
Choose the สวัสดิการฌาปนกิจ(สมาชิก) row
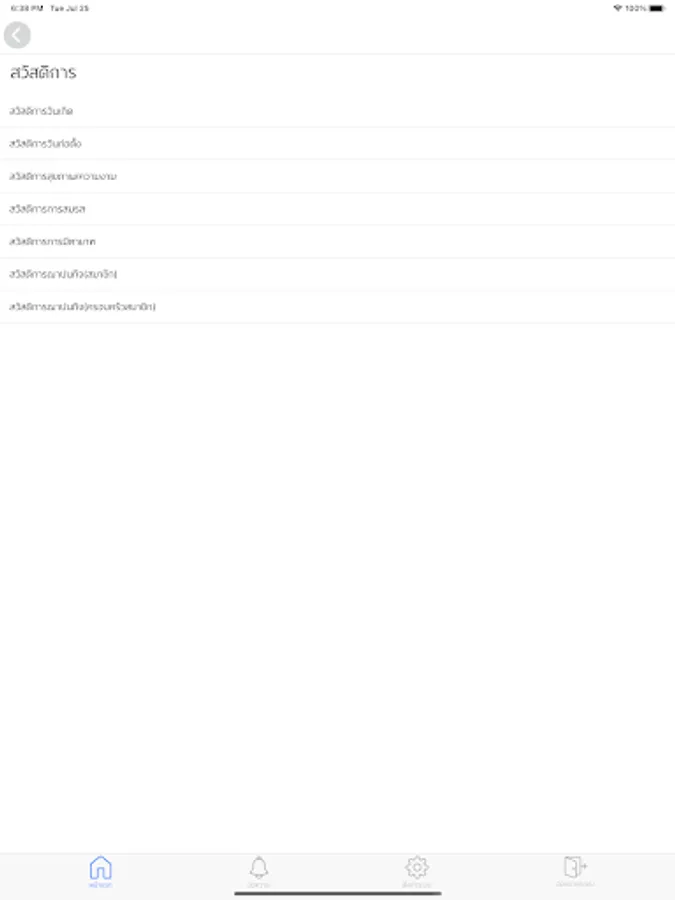[x=338, y=274]
